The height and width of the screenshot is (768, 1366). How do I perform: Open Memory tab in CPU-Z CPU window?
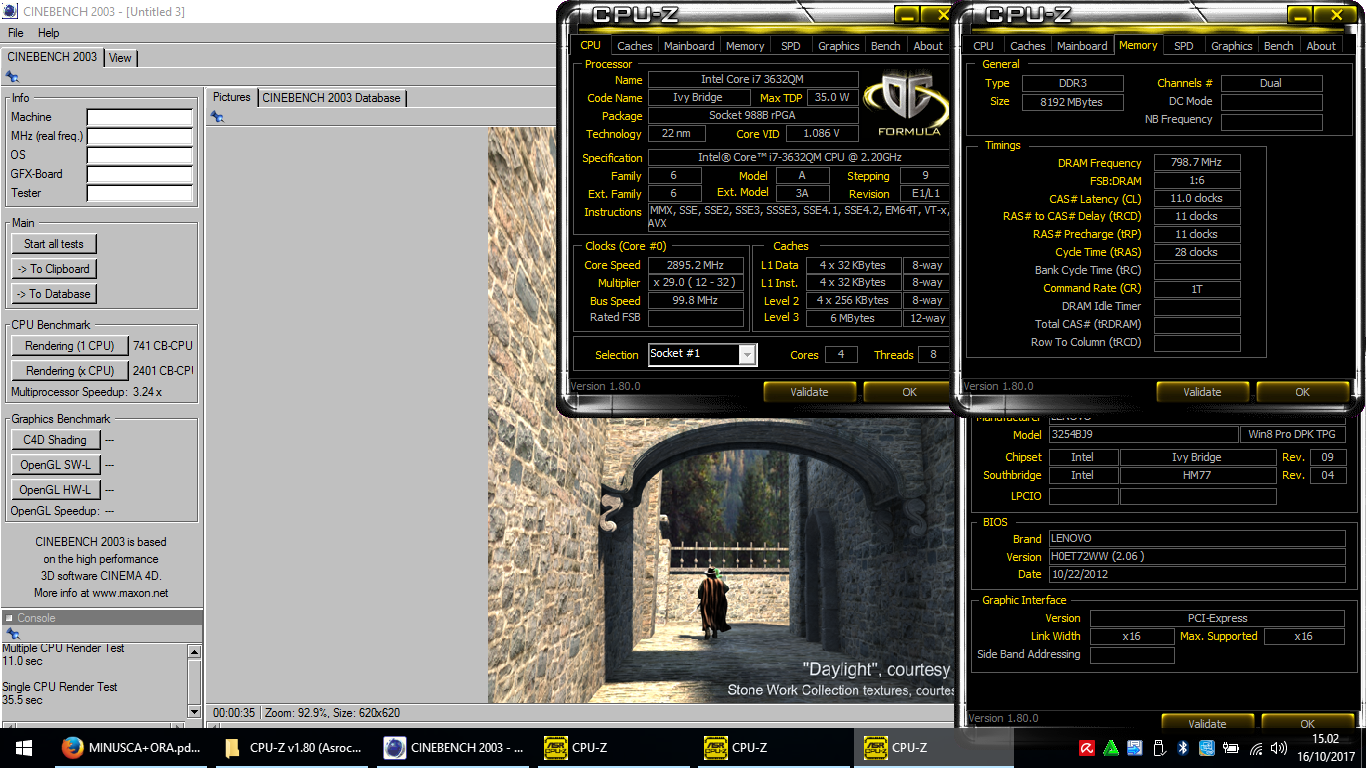click(x=745, y=46)
